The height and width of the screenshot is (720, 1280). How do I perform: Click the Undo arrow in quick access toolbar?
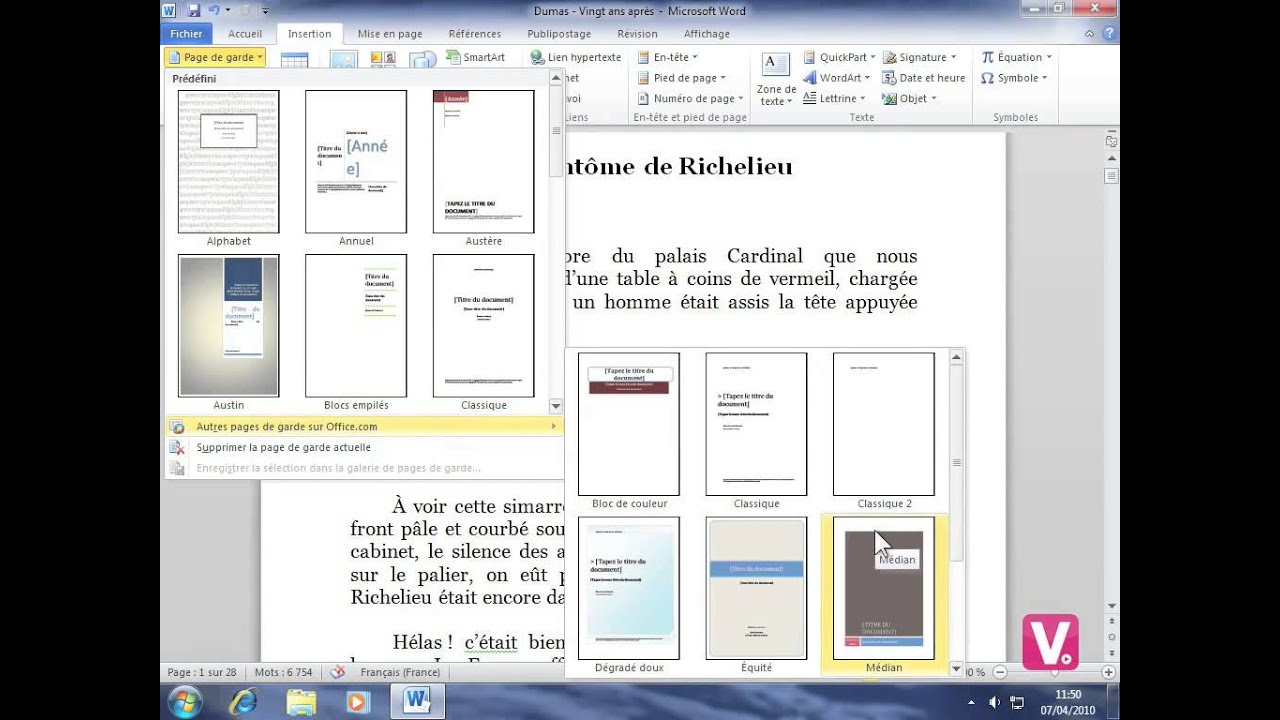(x=213, y=10)
